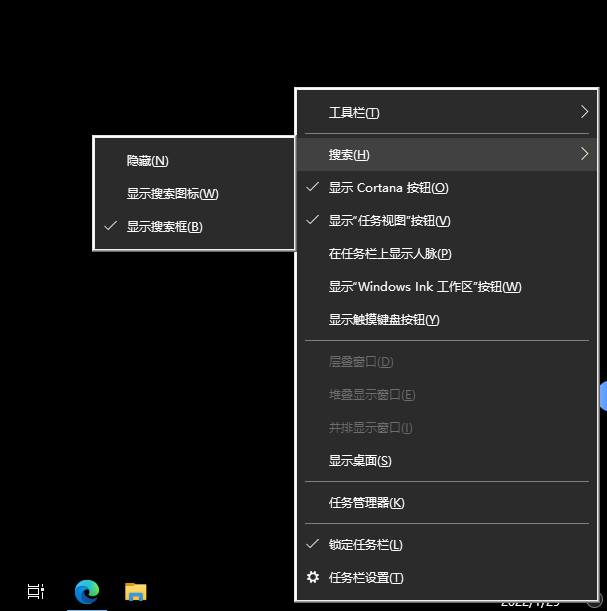The image size is (607, 611).
Task: Open 任务栏设置(T) from the context menu
Action: pyautogui.click(x=446, y=577)
